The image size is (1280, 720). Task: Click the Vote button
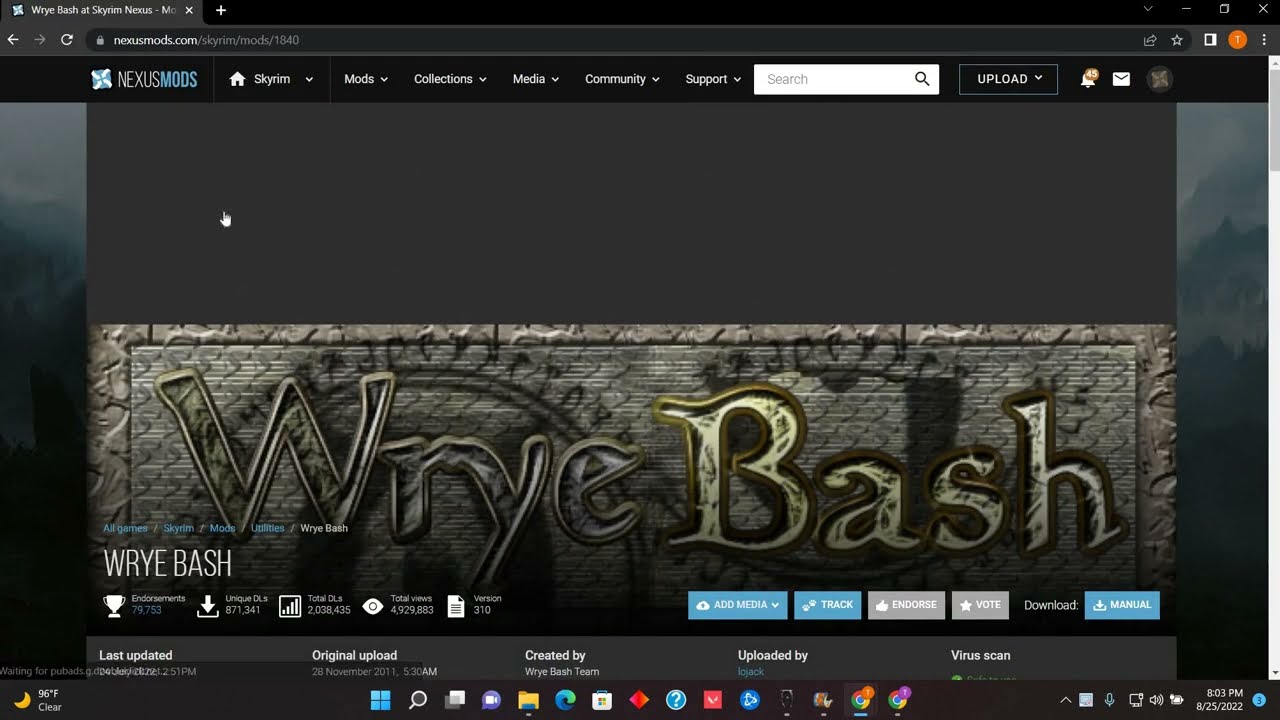pos(980,605)
